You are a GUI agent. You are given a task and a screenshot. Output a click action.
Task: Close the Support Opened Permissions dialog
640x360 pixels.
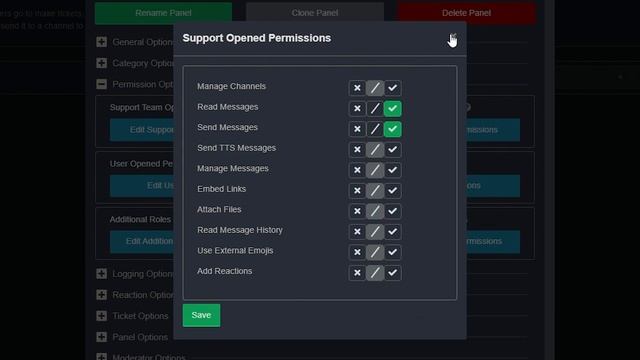click(453, 38)
